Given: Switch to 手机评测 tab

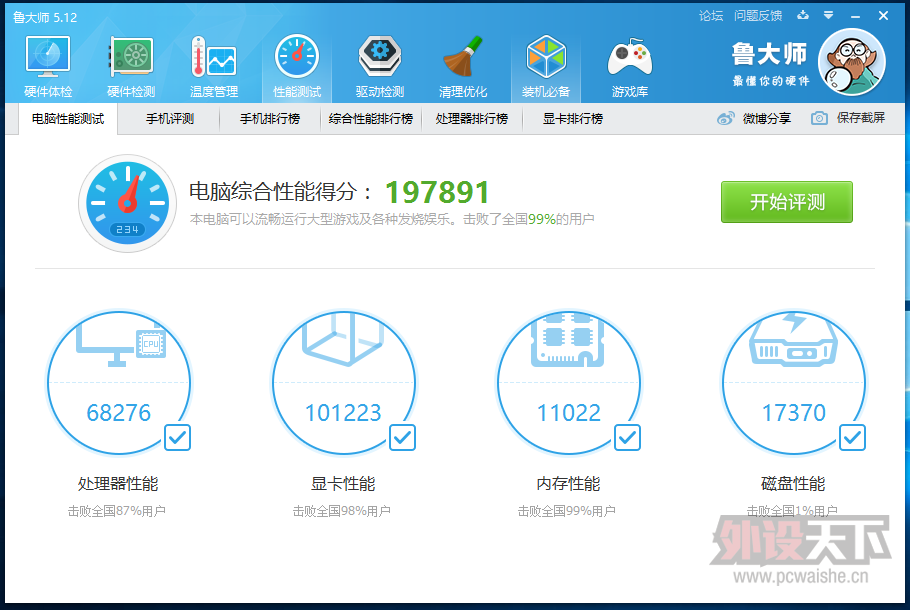Looking at the screenshot, I should coord(169,119).
